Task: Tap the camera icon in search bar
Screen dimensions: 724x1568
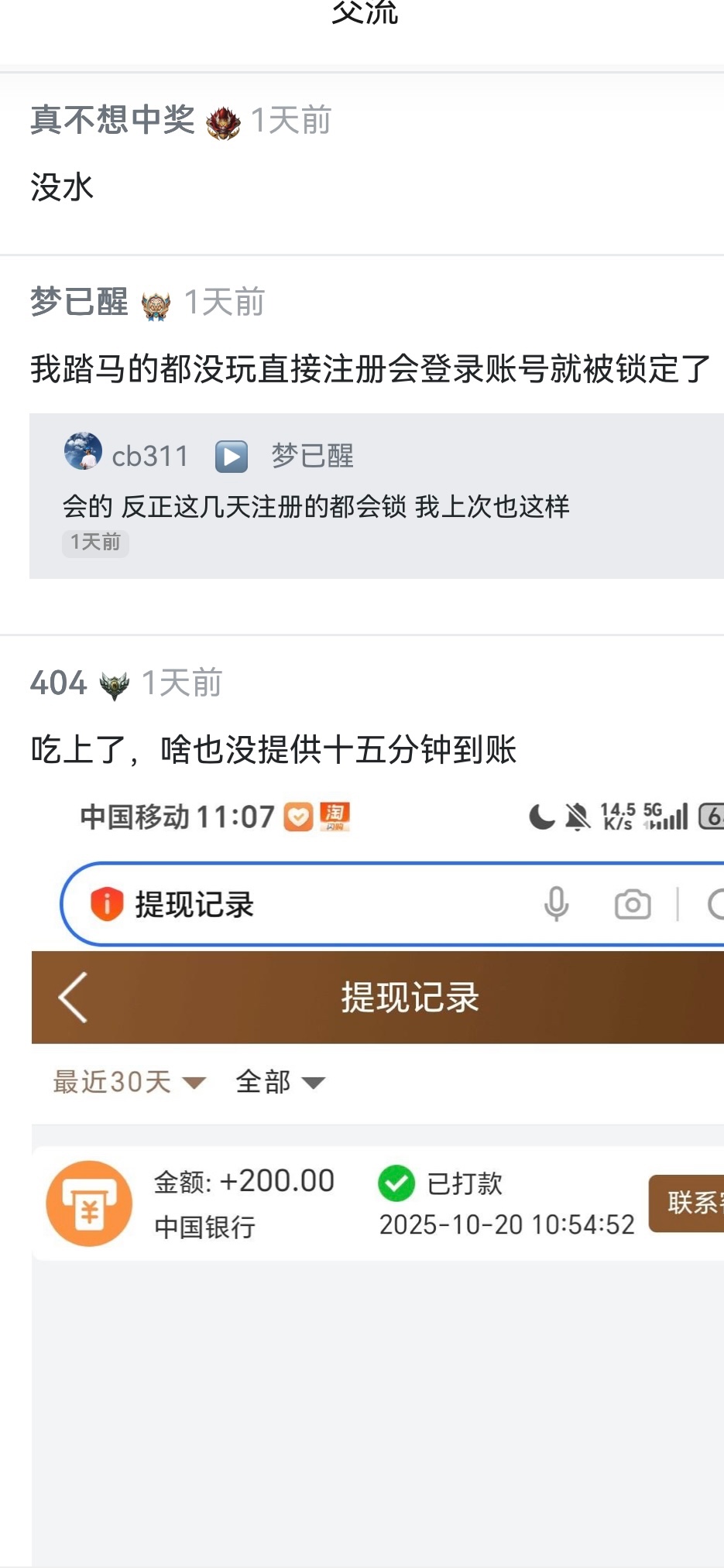Action: coord(633,904)
